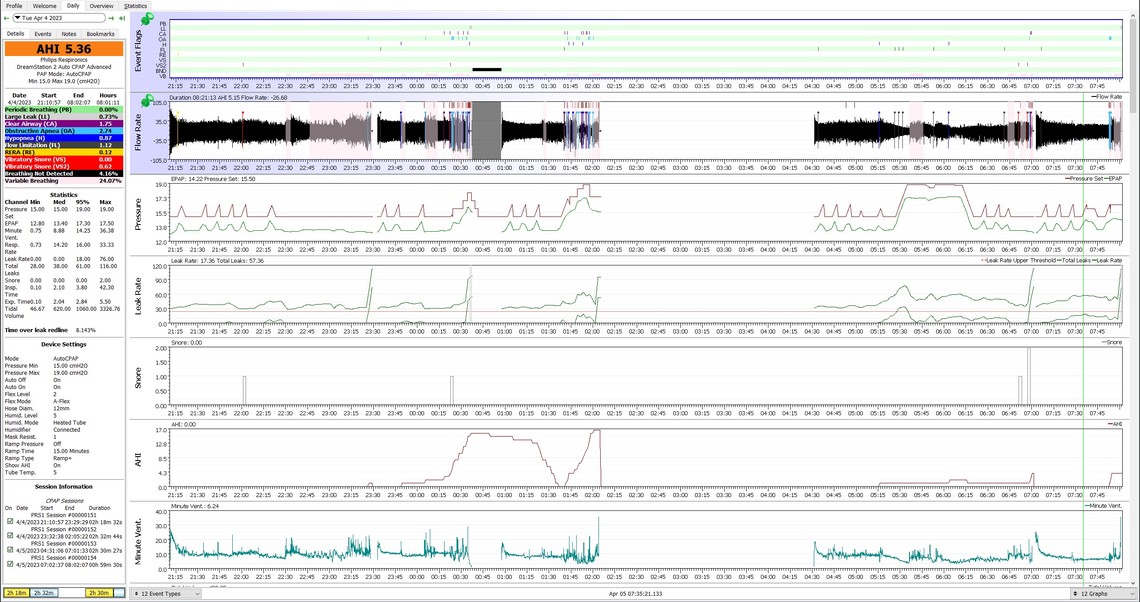Click the 'Pressure Min' setting row

click(47, 366)
